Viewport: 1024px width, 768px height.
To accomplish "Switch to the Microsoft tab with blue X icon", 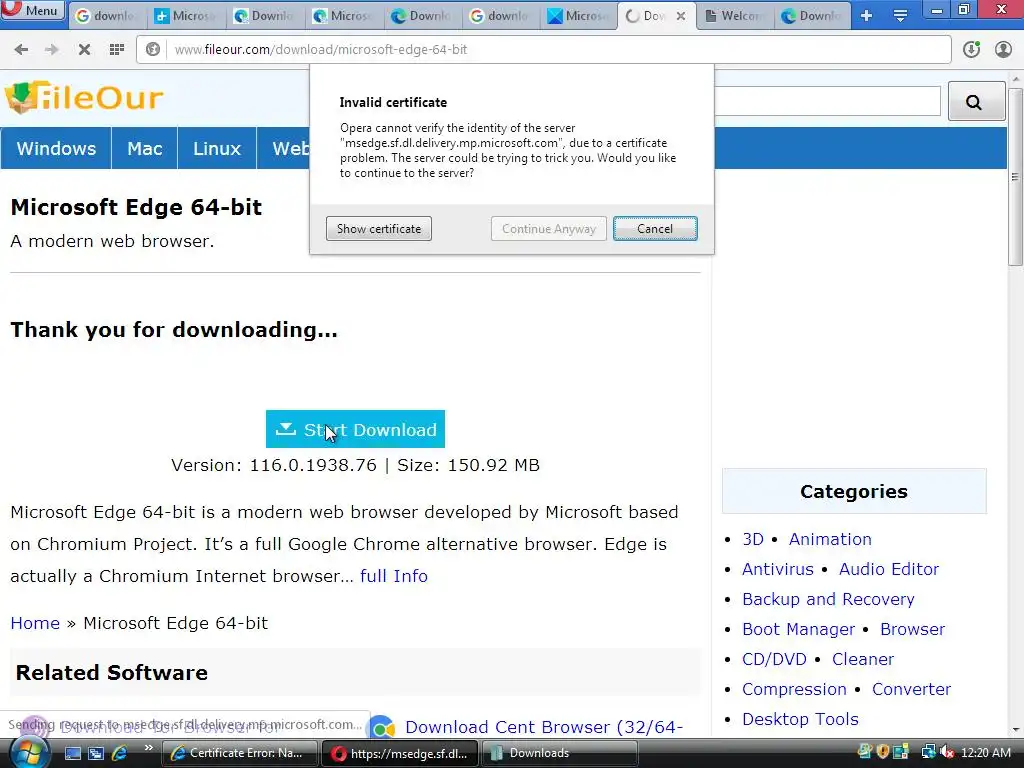I will coord(579,16).
